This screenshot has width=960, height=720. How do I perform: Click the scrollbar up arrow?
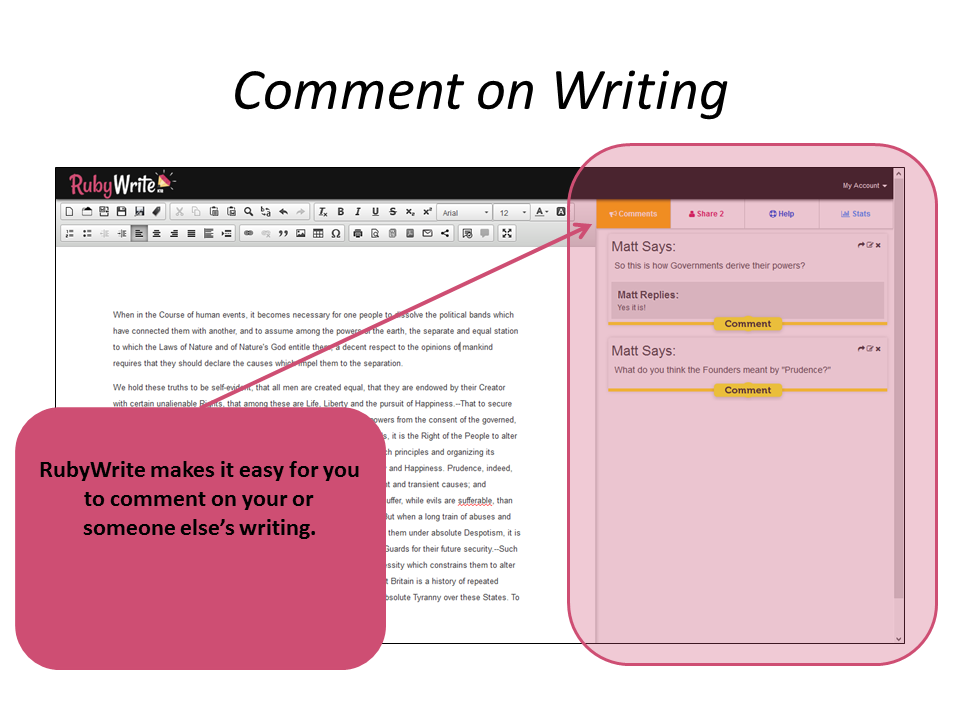pyautogui.click(x=898, y=174)
